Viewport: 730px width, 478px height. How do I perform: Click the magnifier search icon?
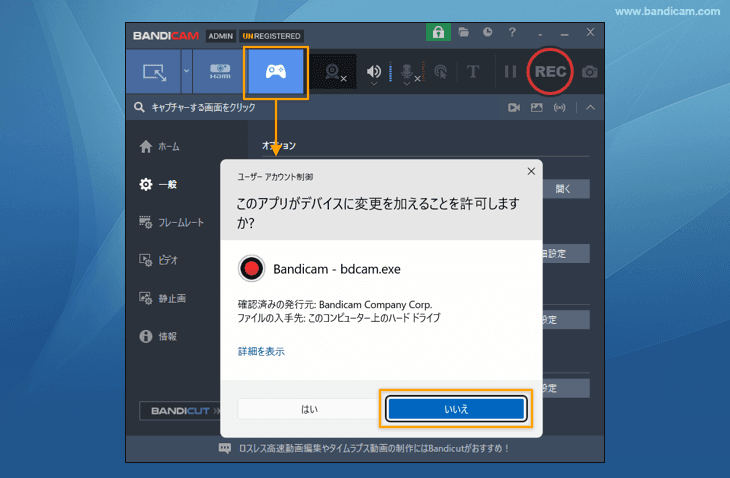click(x=139, y=108)
